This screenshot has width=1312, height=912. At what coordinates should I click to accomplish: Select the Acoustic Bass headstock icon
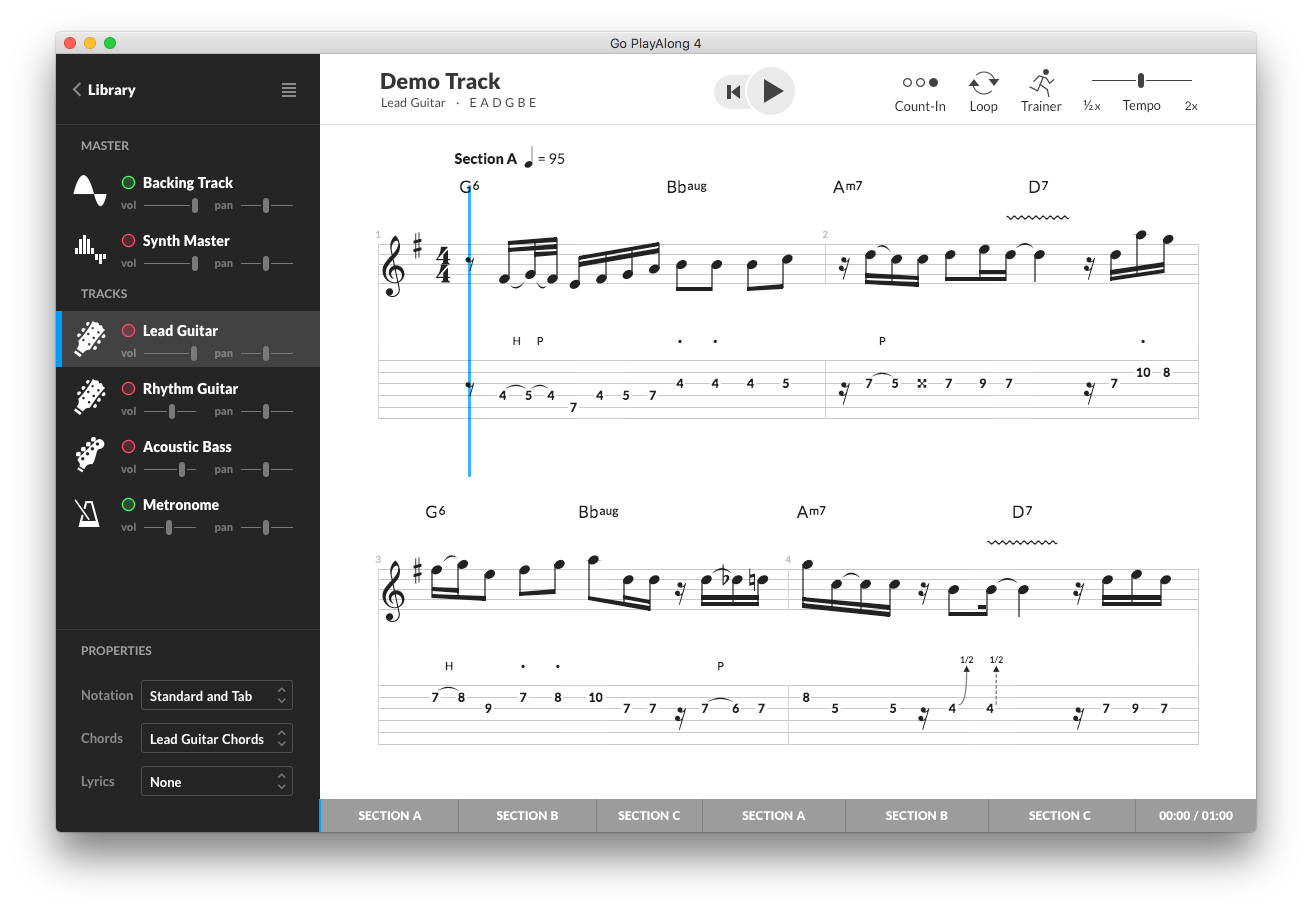90,455
